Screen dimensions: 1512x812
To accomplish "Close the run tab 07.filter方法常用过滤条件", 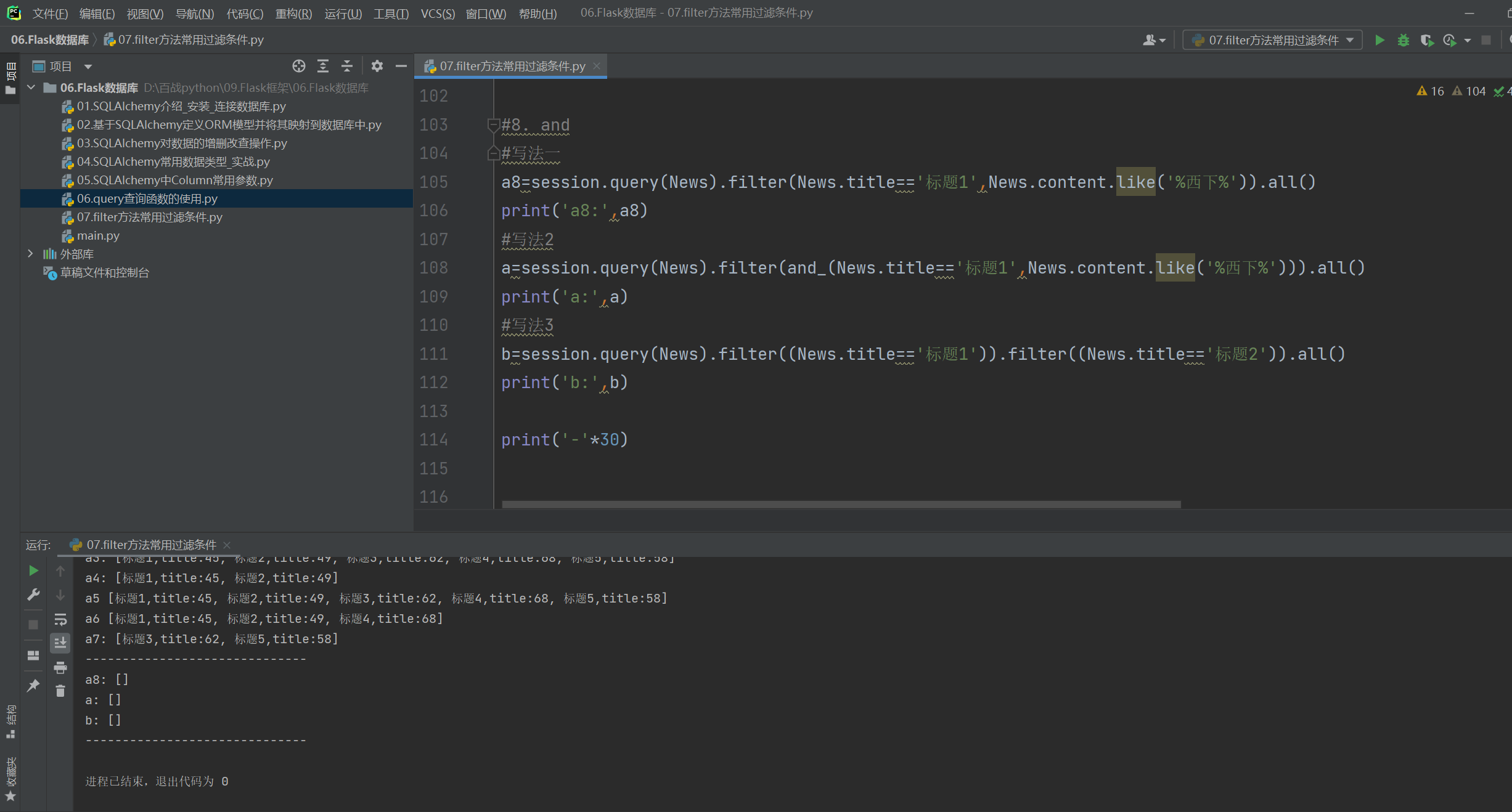I will tap(227, 545).
